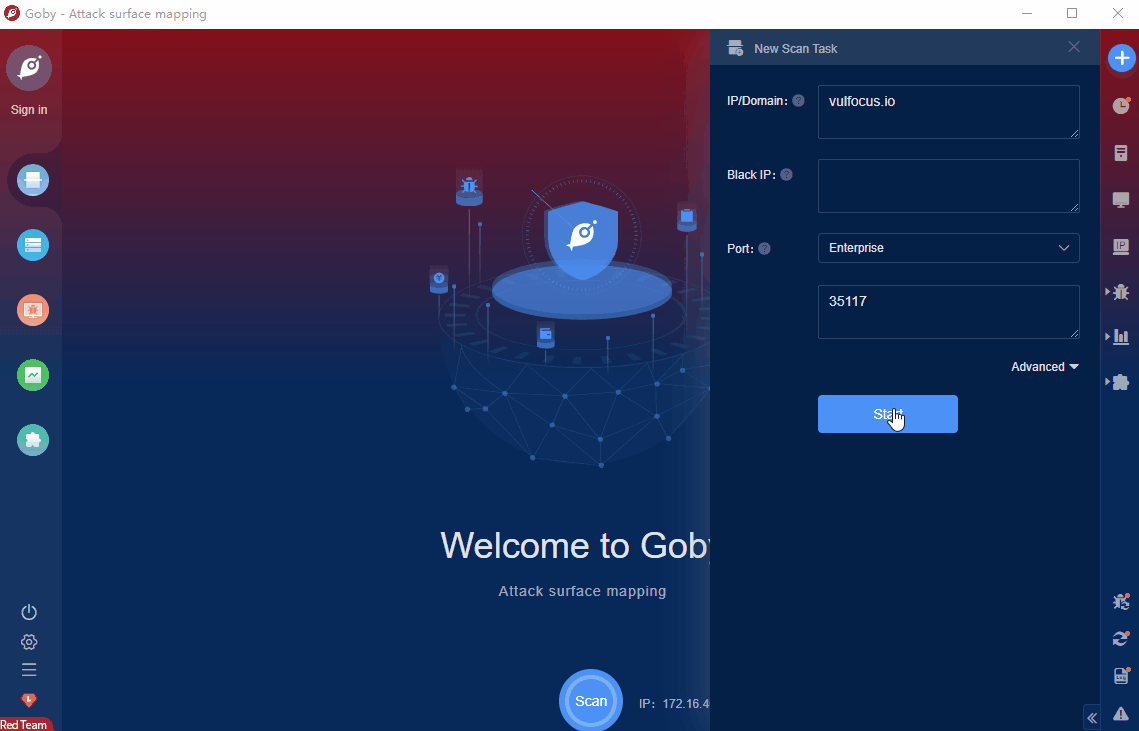Screen dimensions: 1139x731
Task: Click the Black IP text field
Action: [x=948, y=186]
